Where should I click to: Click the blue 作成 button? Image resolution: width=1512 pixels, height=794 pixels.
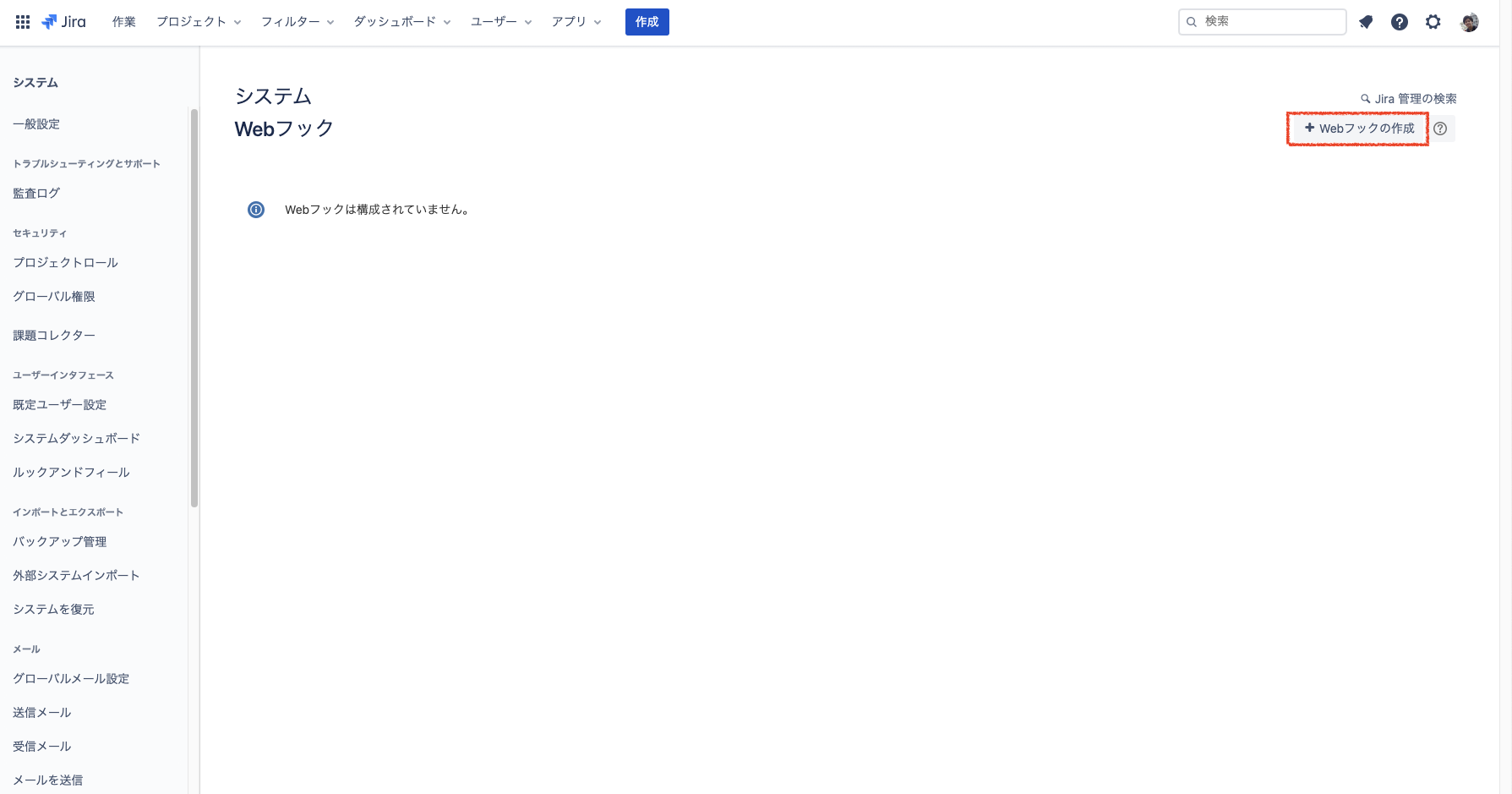(647, 22)
